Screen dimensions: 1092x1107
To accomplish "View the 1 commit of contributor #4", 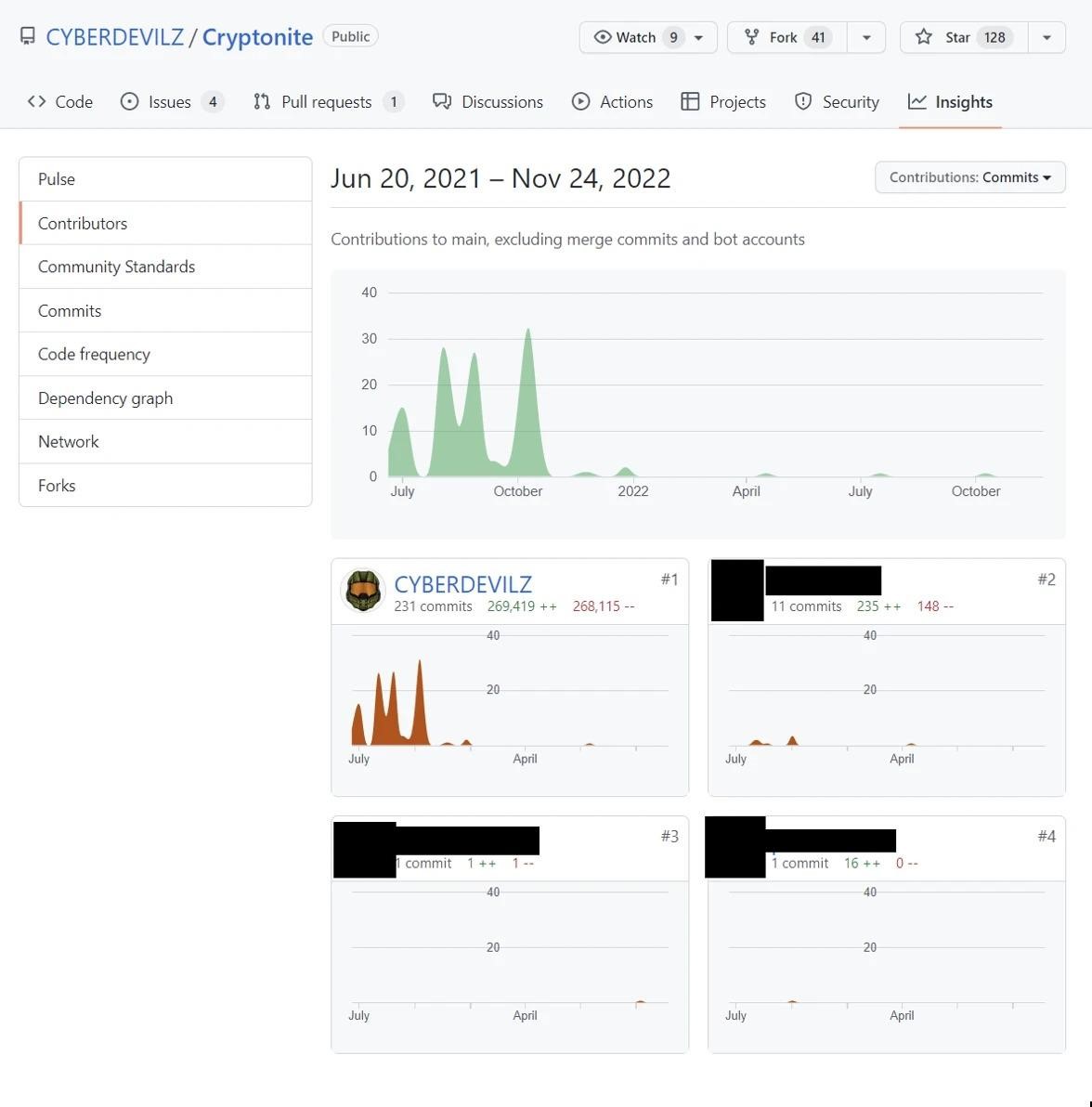I will click(799, 864).
